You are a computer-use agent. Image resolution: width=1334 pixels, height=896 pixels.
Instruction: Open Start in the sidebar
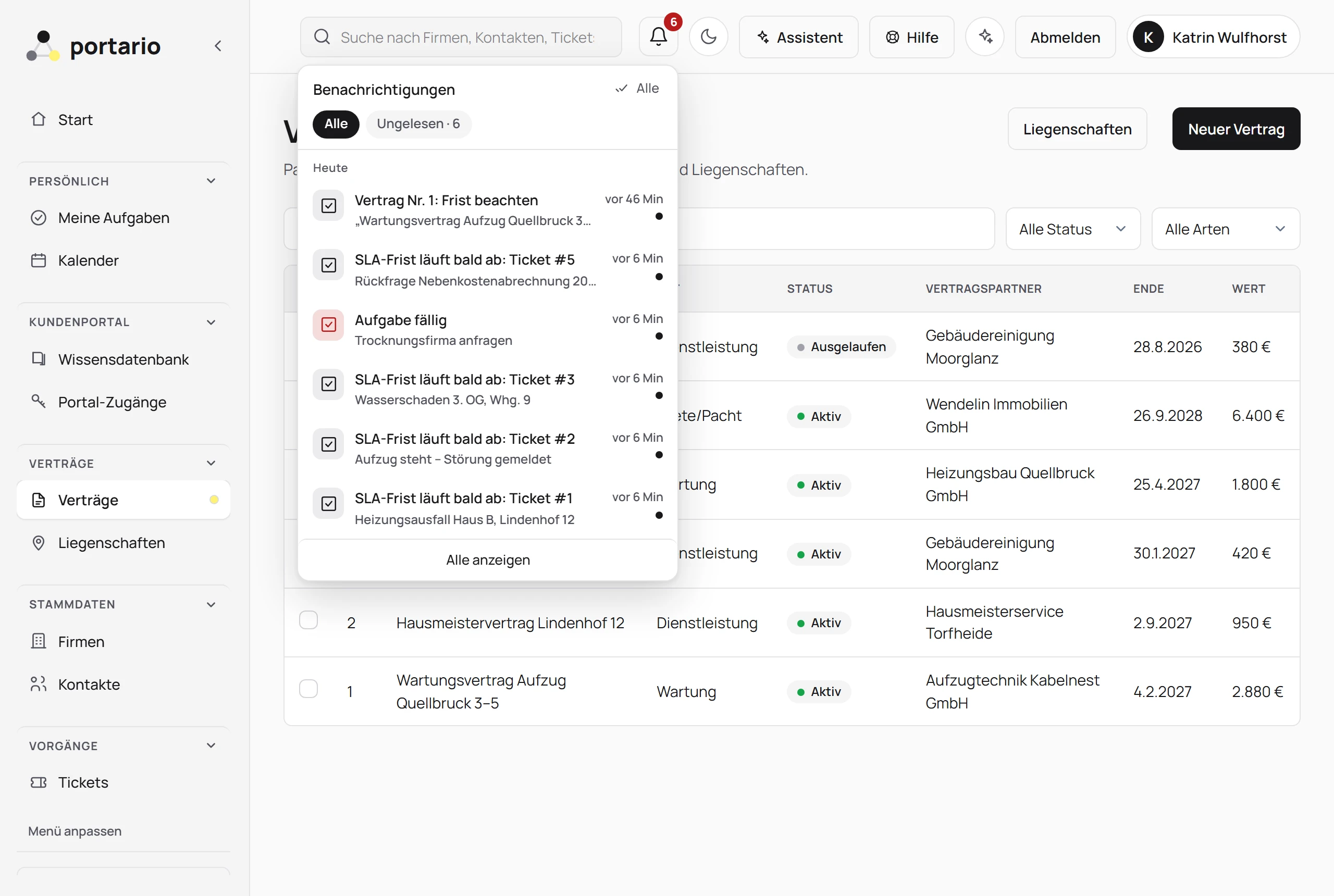click(x=123, y=120)
